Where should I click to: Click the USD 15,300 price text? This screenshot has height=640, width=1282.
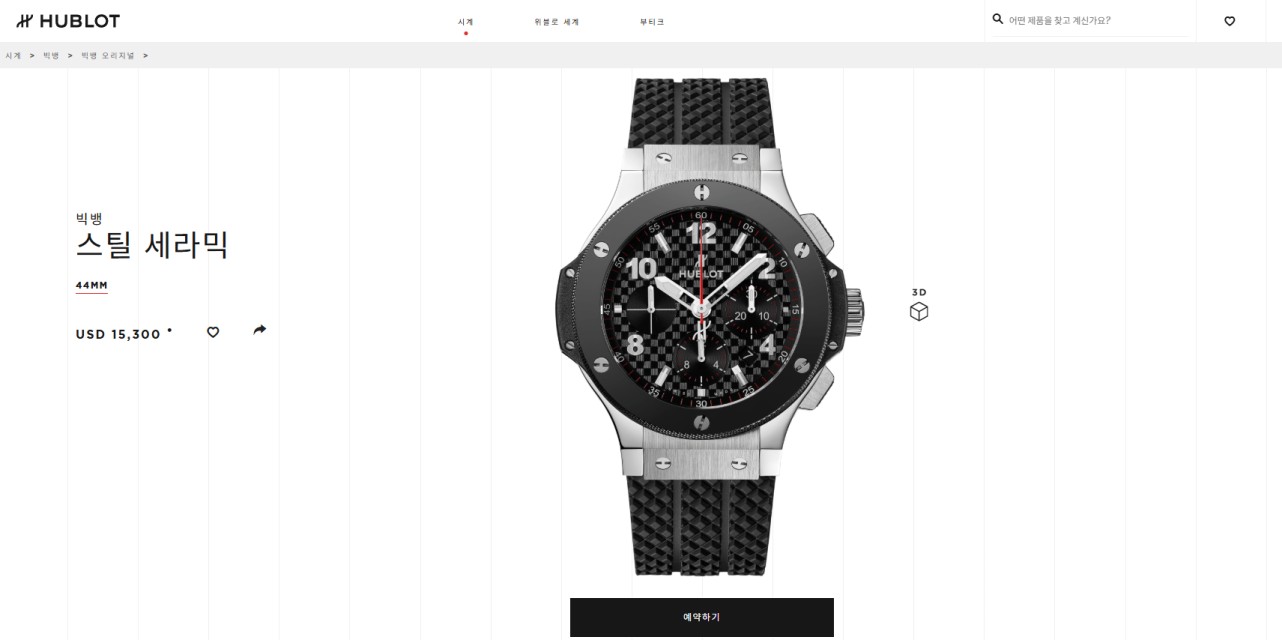point(118,335)
